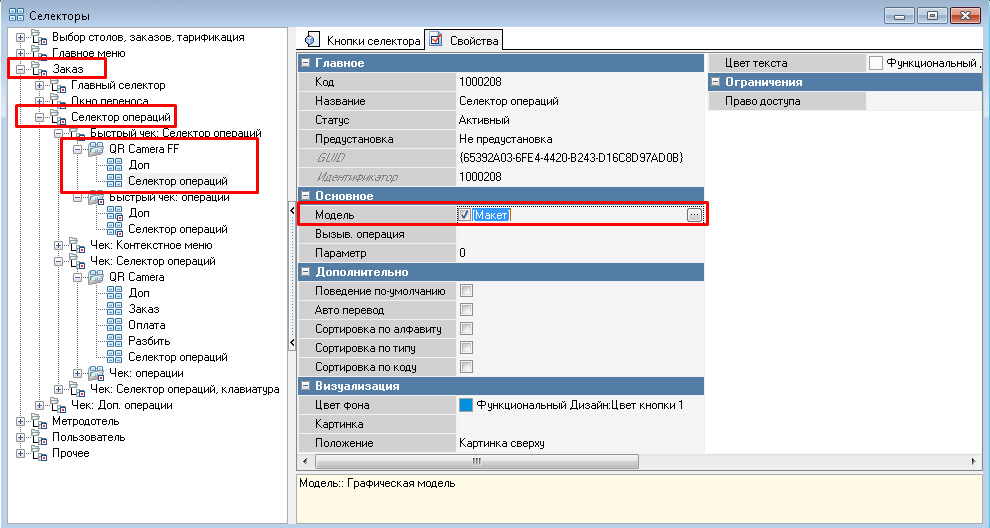Collapse the Визуализация section header
Viewport: 990px width, 528px height.
click(306, 386)
